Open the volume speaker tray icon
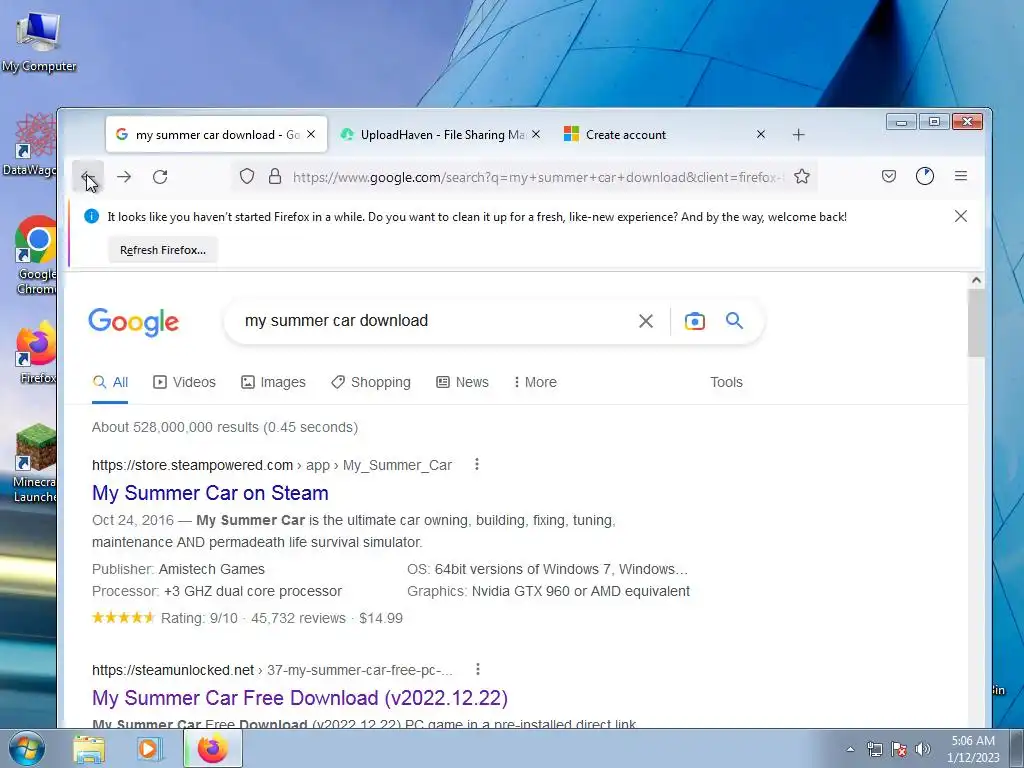This screenshot has width=1024, height=768. (922, 749)
